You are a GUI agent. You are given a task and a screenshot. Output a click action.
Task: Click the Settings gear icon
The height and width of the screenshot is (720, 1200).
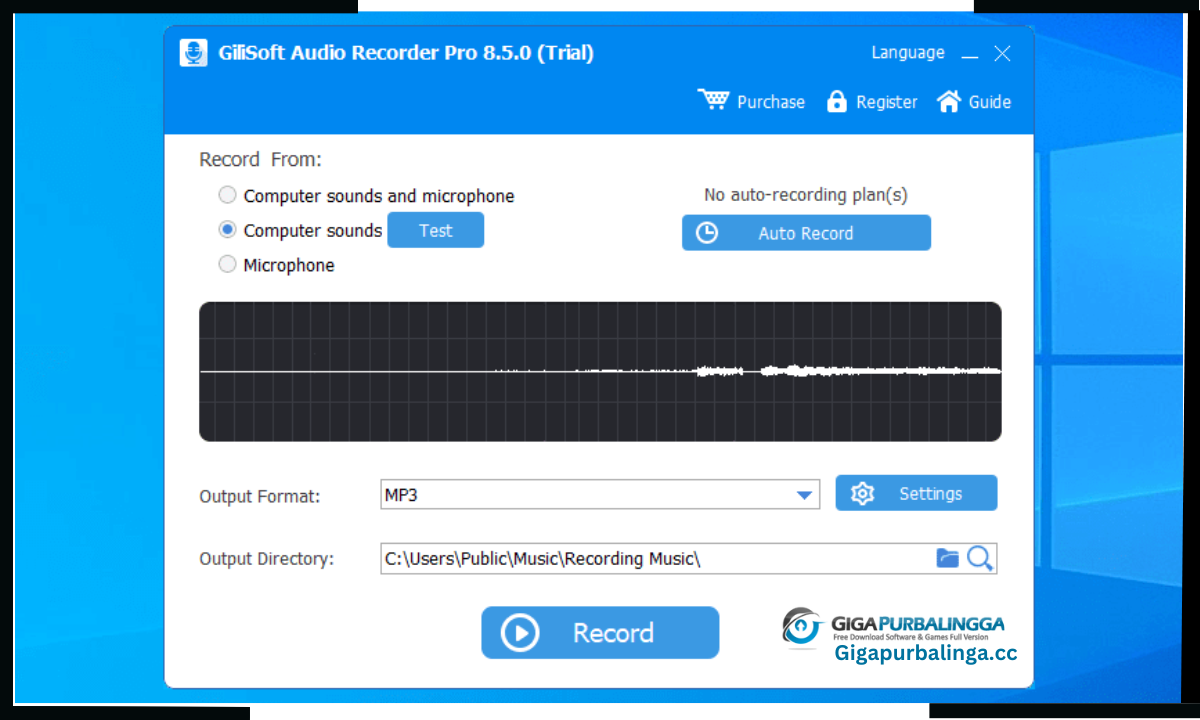[862, 493]
